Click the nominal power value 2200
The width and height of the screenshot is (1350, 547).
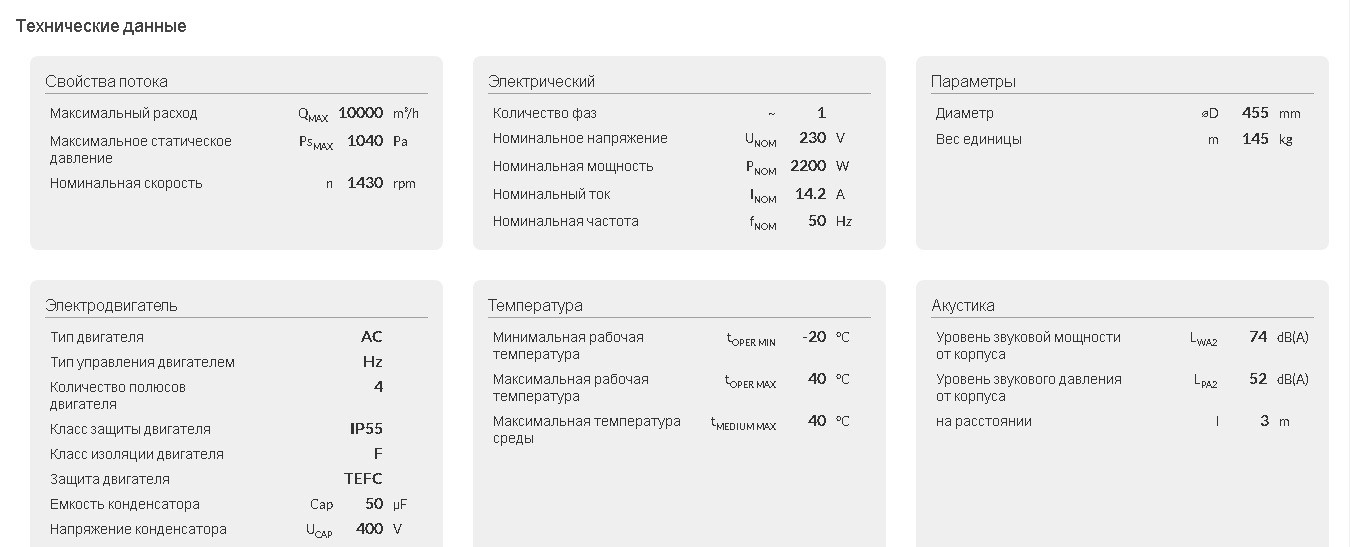point(808,166)
